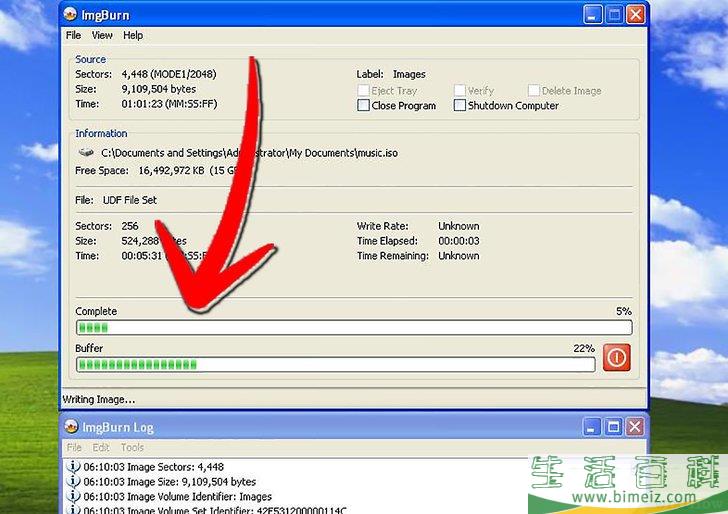Open Tools menu in ImgBurn Log window
This screenshot has height=514, width=728.
[x=132, y=447]
